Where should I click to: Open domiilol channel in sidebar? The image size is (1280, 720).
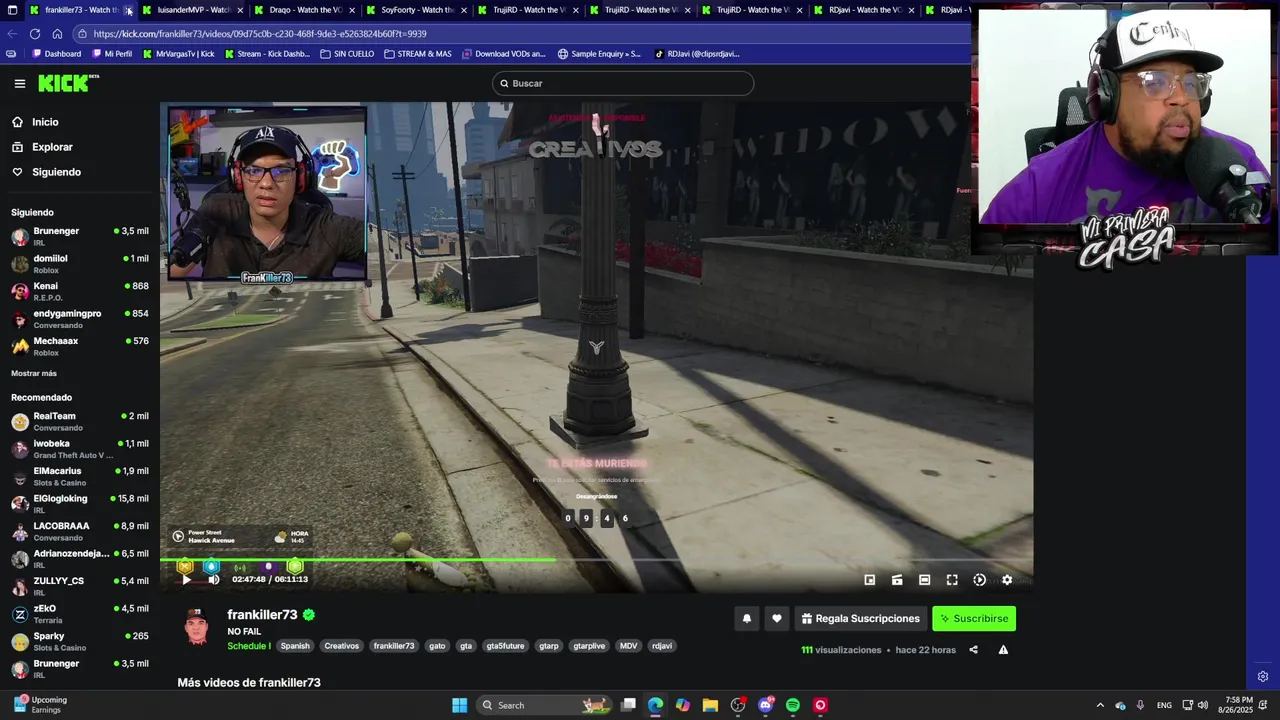click(x=80, y=264)
